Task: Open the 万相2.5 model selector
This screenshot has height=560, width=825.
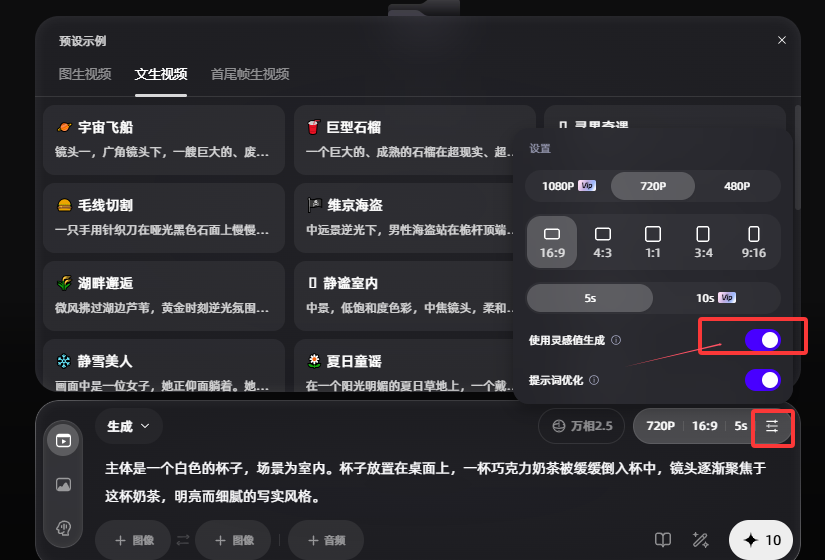Action: coord(581,426)
